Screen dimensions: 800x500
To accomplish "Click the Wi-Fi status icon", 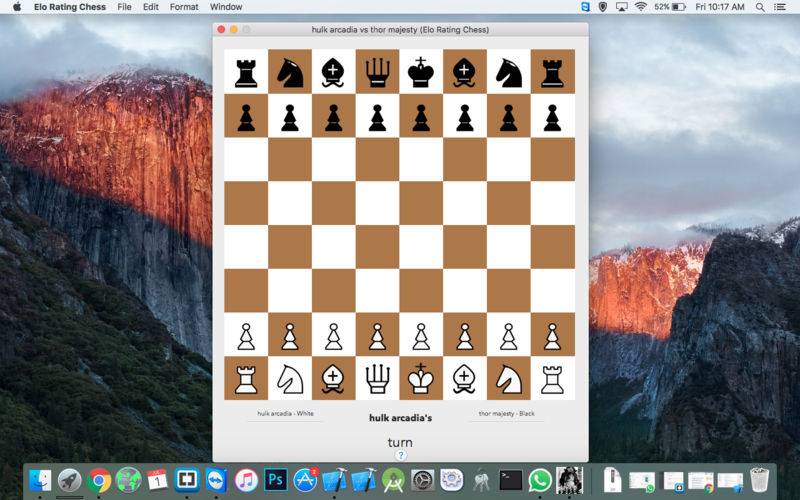I will [x=641, y=7].
